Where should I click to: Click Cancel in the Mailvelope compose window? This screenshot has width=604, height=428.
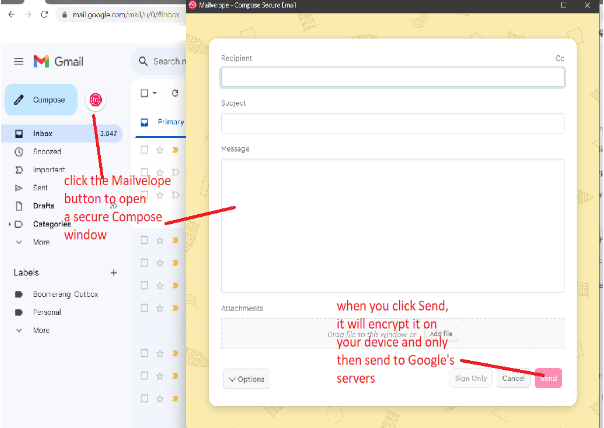(513, 379)
